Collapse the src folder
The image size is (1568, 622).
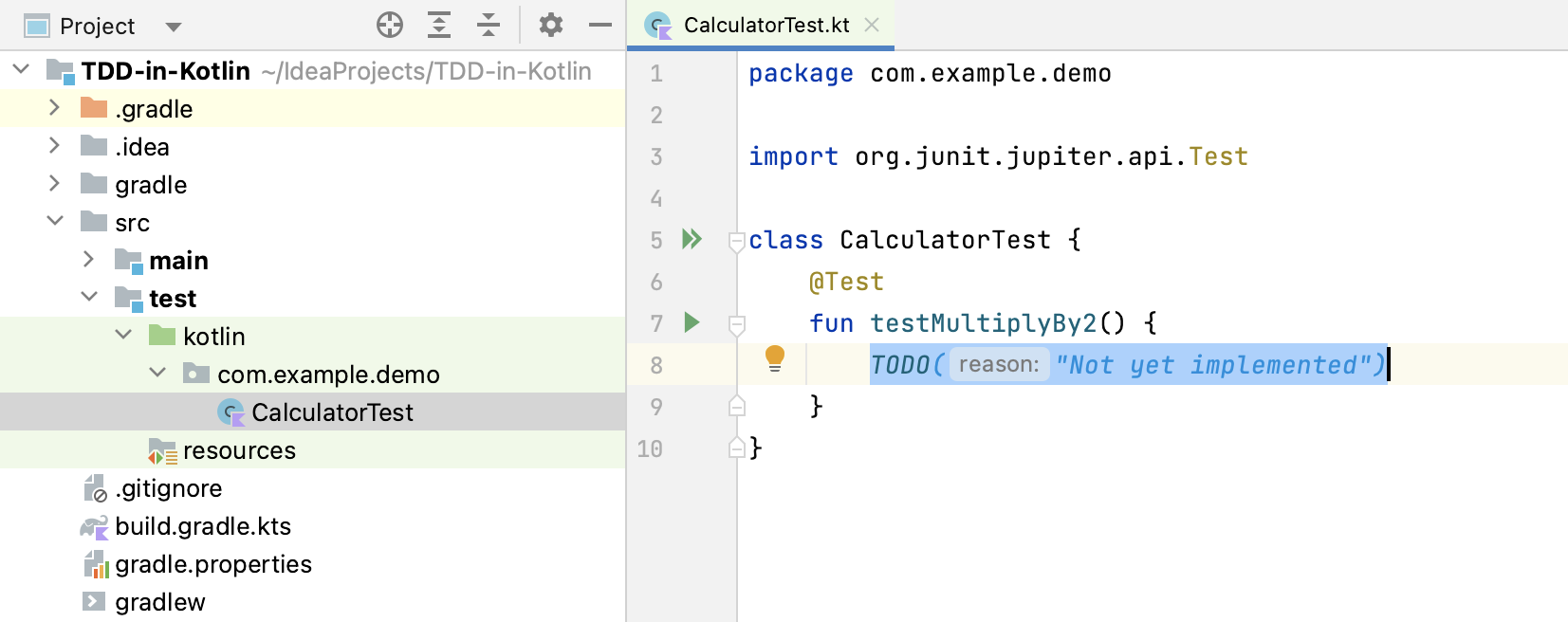coord(55,222)
